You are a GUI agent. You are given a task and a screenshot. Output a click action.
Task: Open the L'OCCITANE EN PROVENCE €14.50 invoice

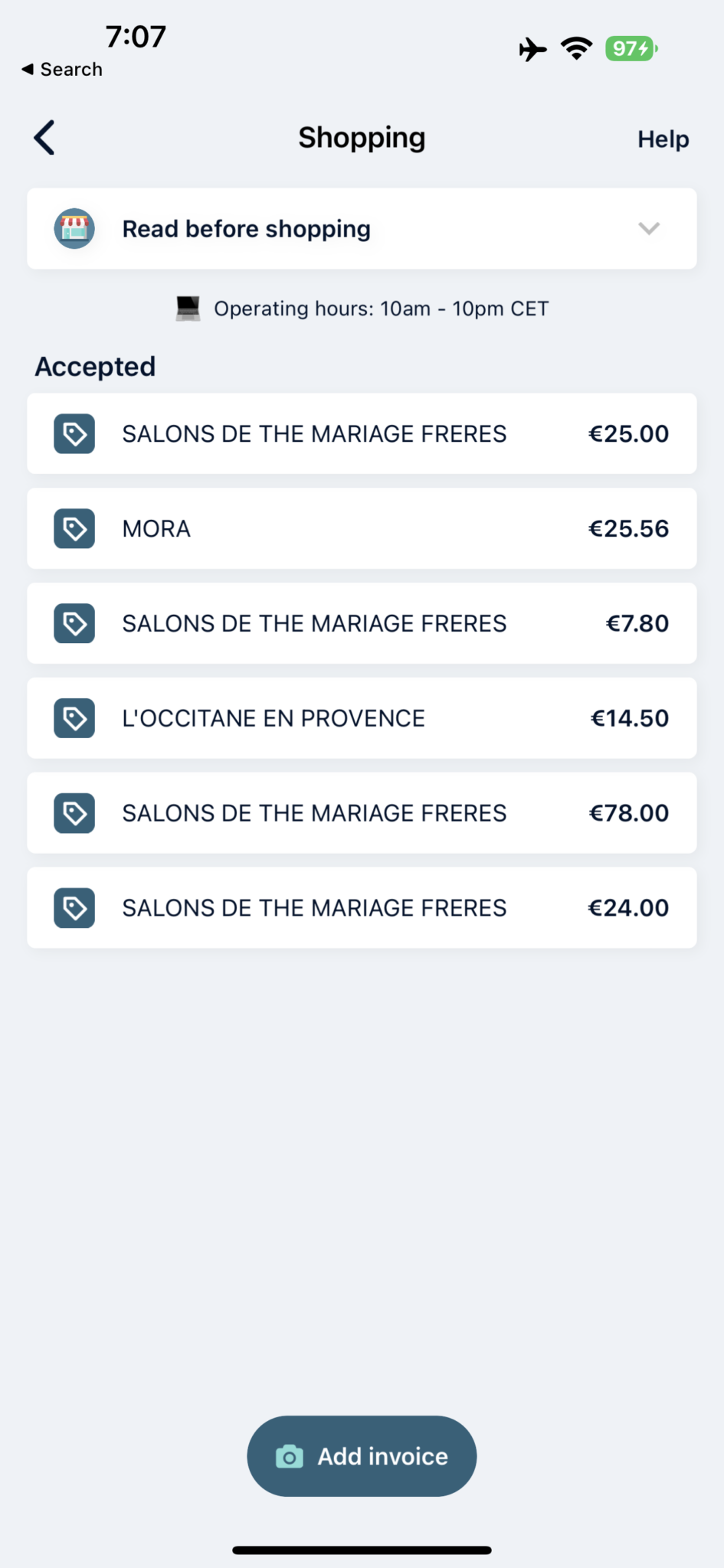[362, 718]
